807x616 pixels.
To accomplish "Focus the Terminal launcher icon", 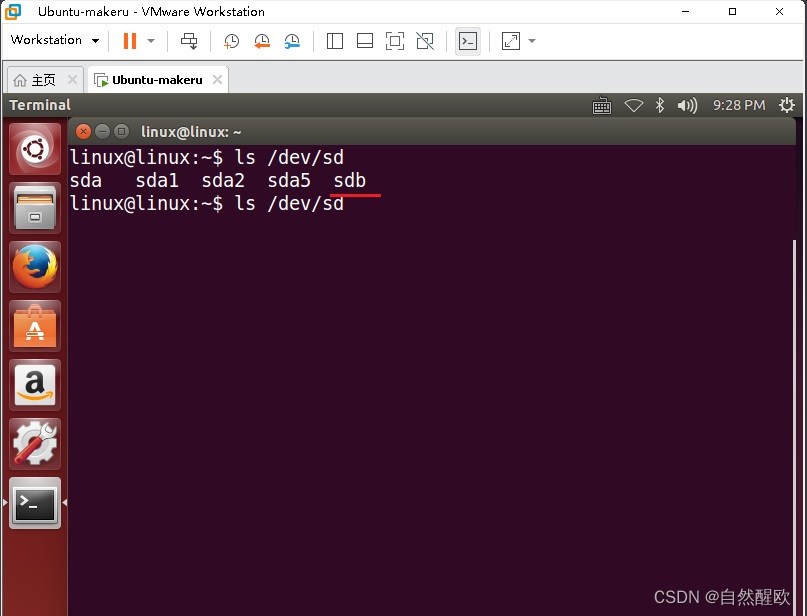I will click(34, 503).
